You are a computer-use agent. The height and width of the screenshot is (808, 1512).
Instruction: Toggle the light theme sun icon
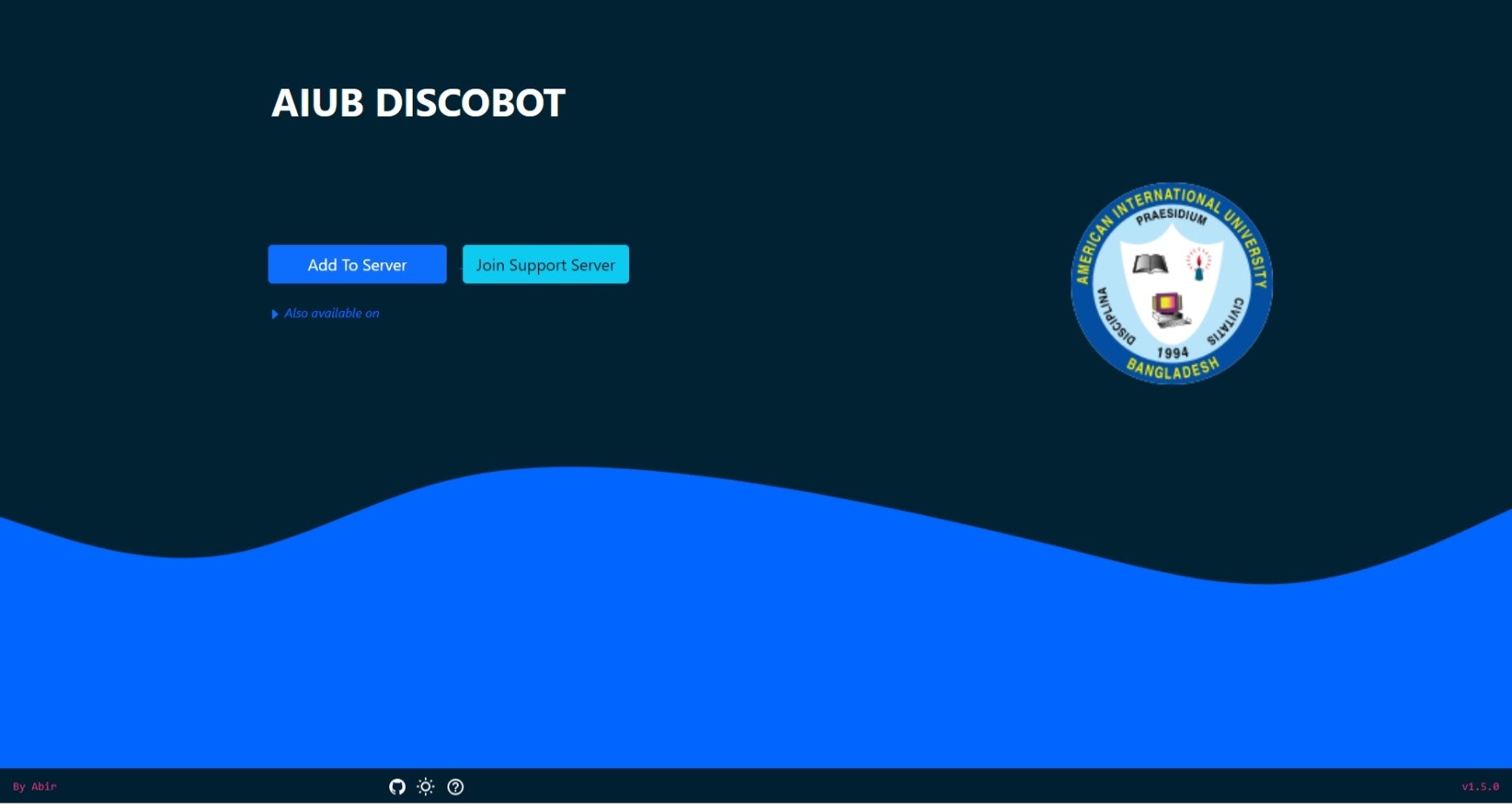pyautogui.click(x=426, y=787)
